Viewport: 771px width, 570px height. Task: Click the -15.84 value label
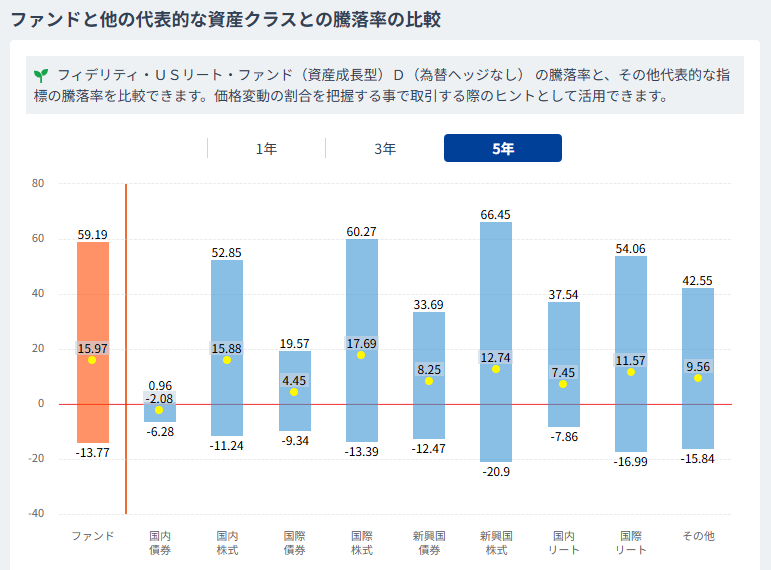(x=697, y=459)
